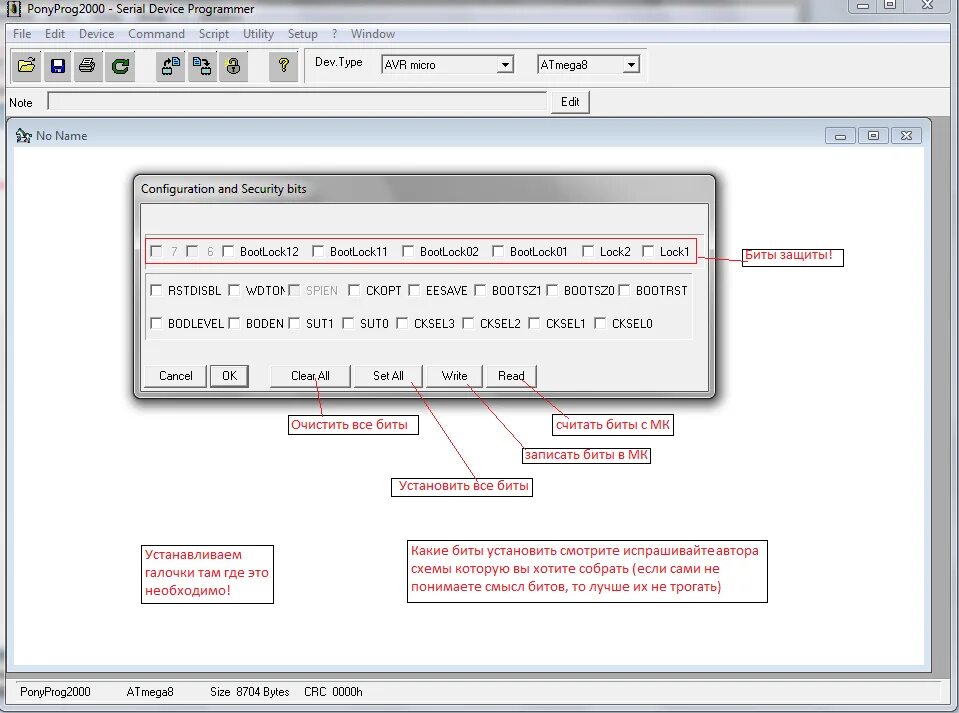Enable the Lock2 checkbox
The height and width of the screenshot is (713, 959).
click(x=588, y=251)
